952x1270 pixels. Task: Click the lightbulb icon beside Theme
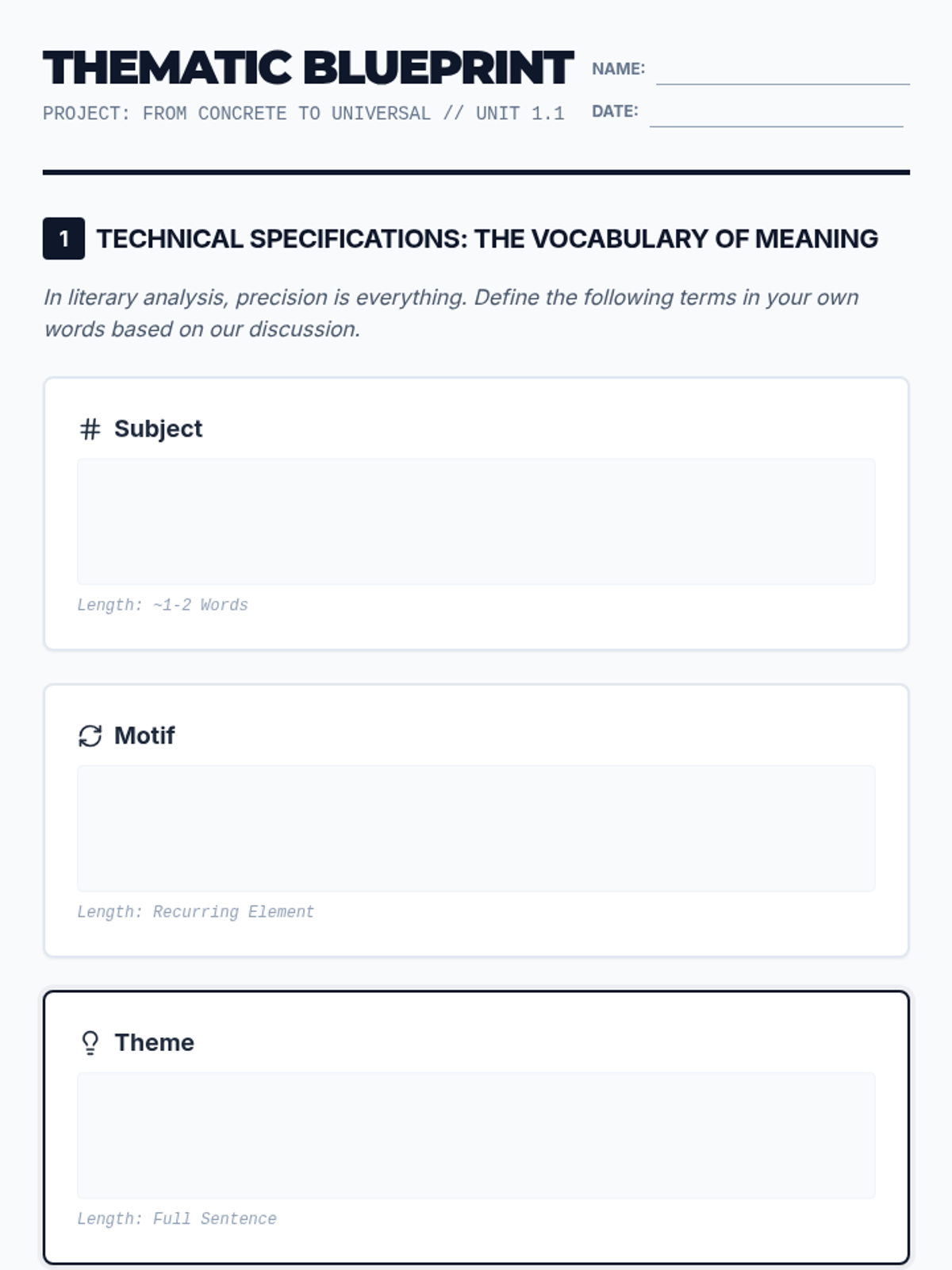90,1042
